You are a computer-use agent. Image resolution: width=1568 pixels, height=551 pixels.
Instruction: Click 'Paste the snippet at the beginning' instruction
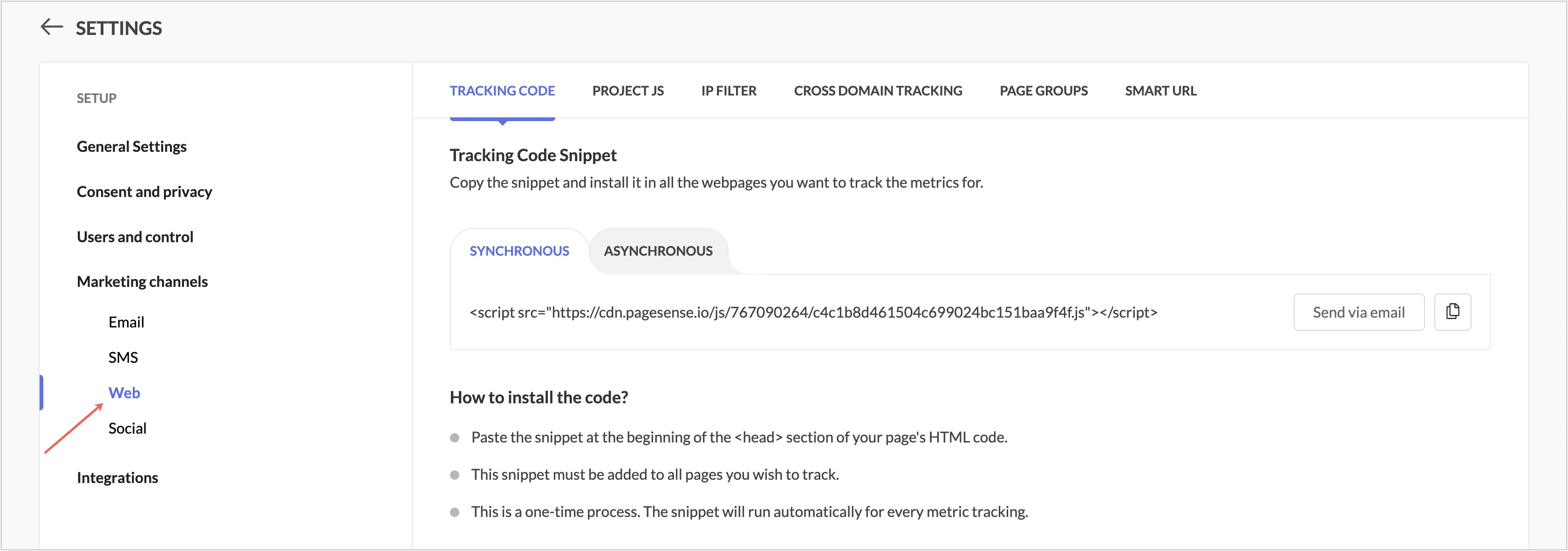pos(739,437)
